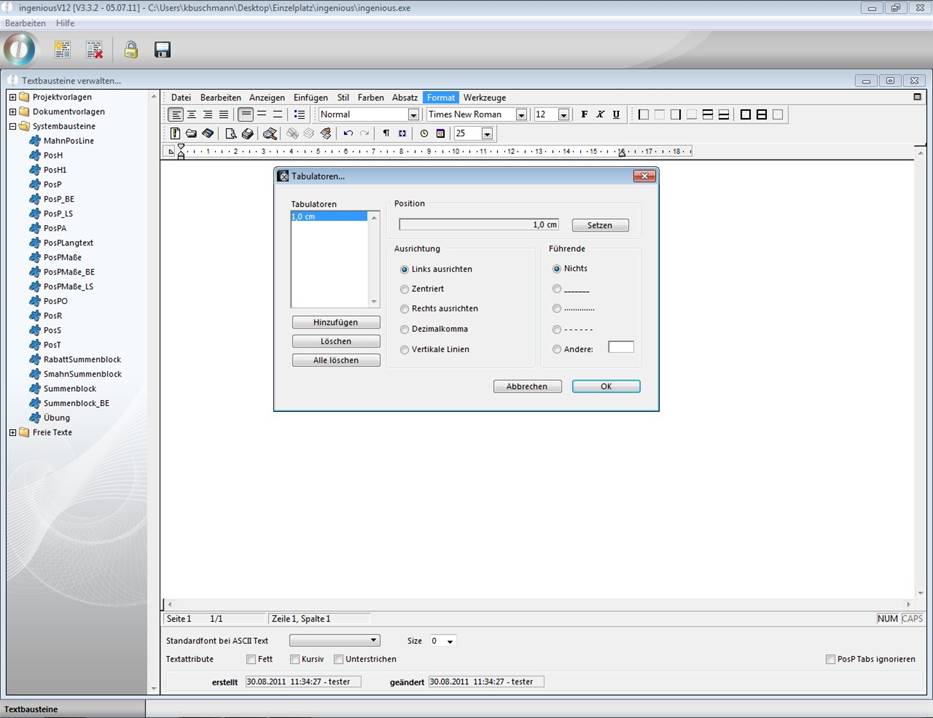The width and height of the screenshot is (933, 718).
Task: Click the floppy disk save icon
Action: (162, 50)
